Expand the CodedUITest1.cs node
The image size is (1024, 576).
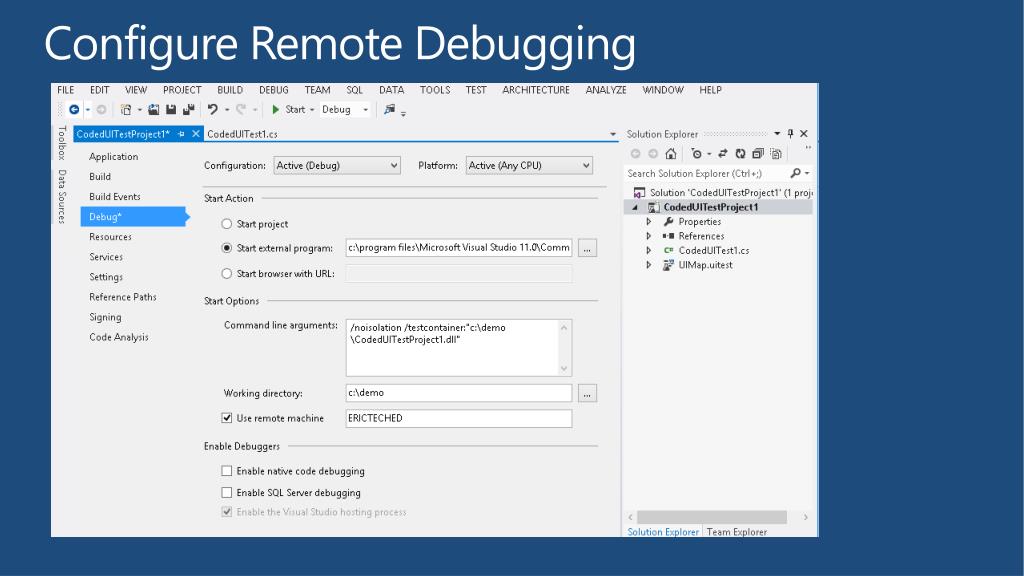pos(648,250)
